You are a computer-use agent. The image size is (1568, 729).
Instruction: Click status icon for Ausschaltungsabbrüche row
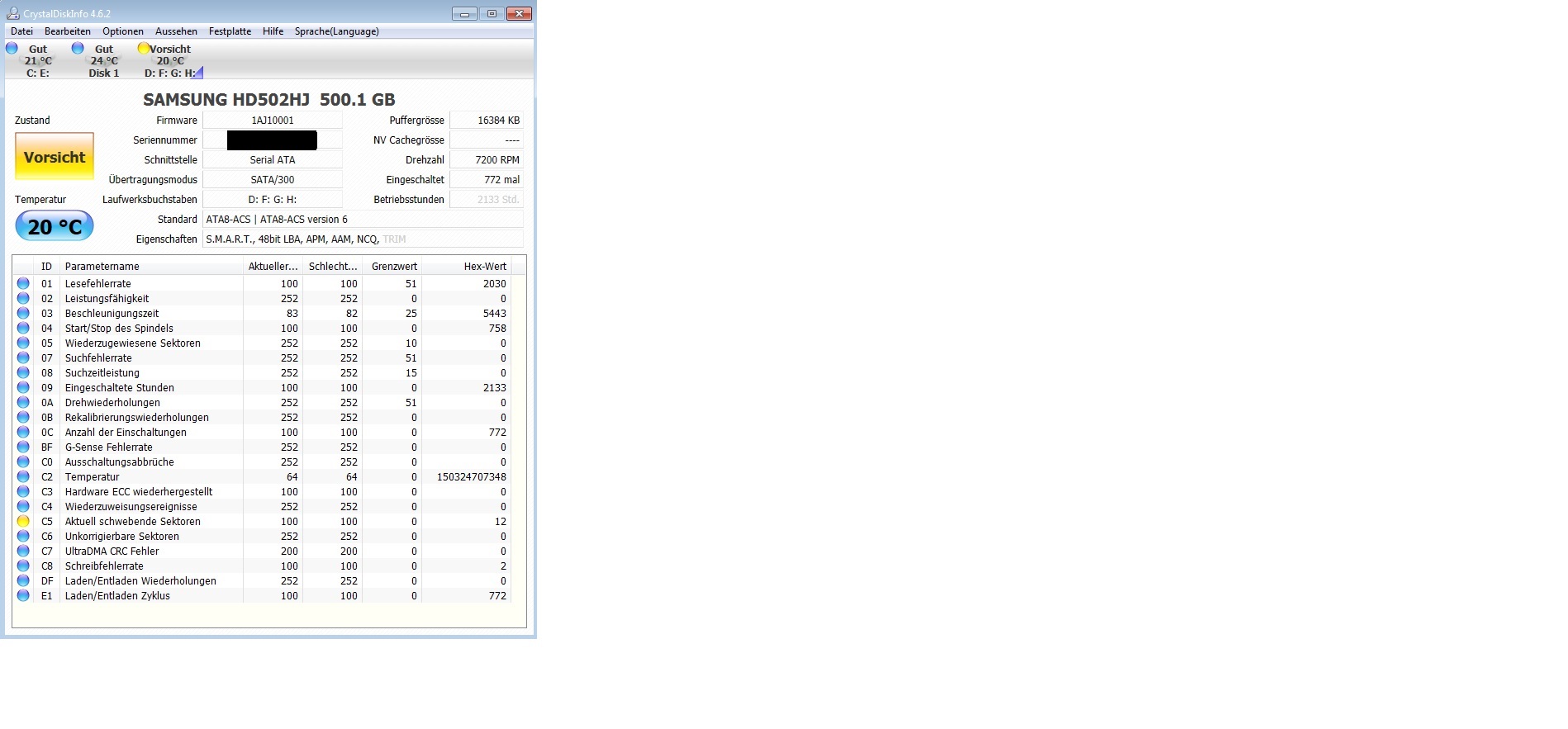coord(23,462)
